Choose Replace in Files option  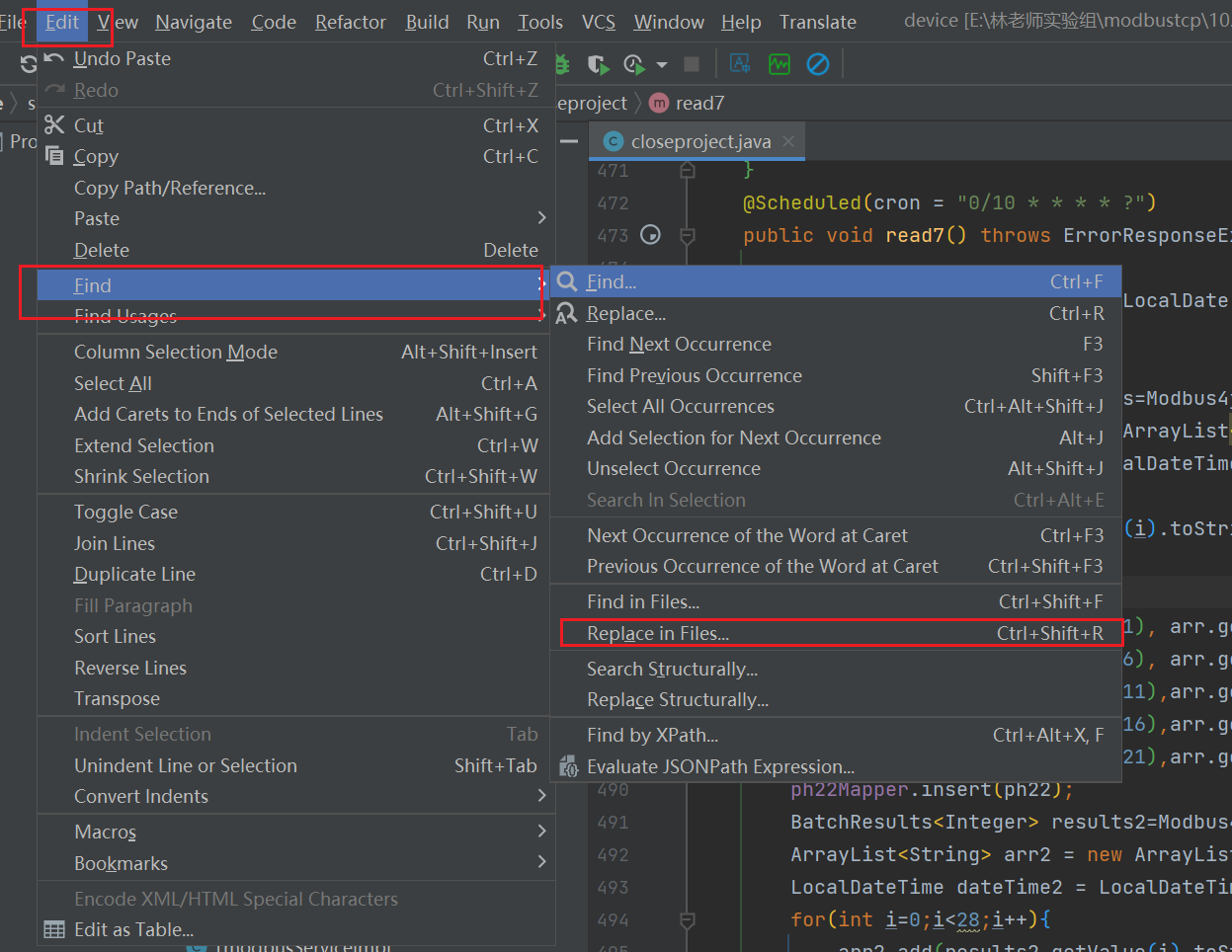pos(656,632)
